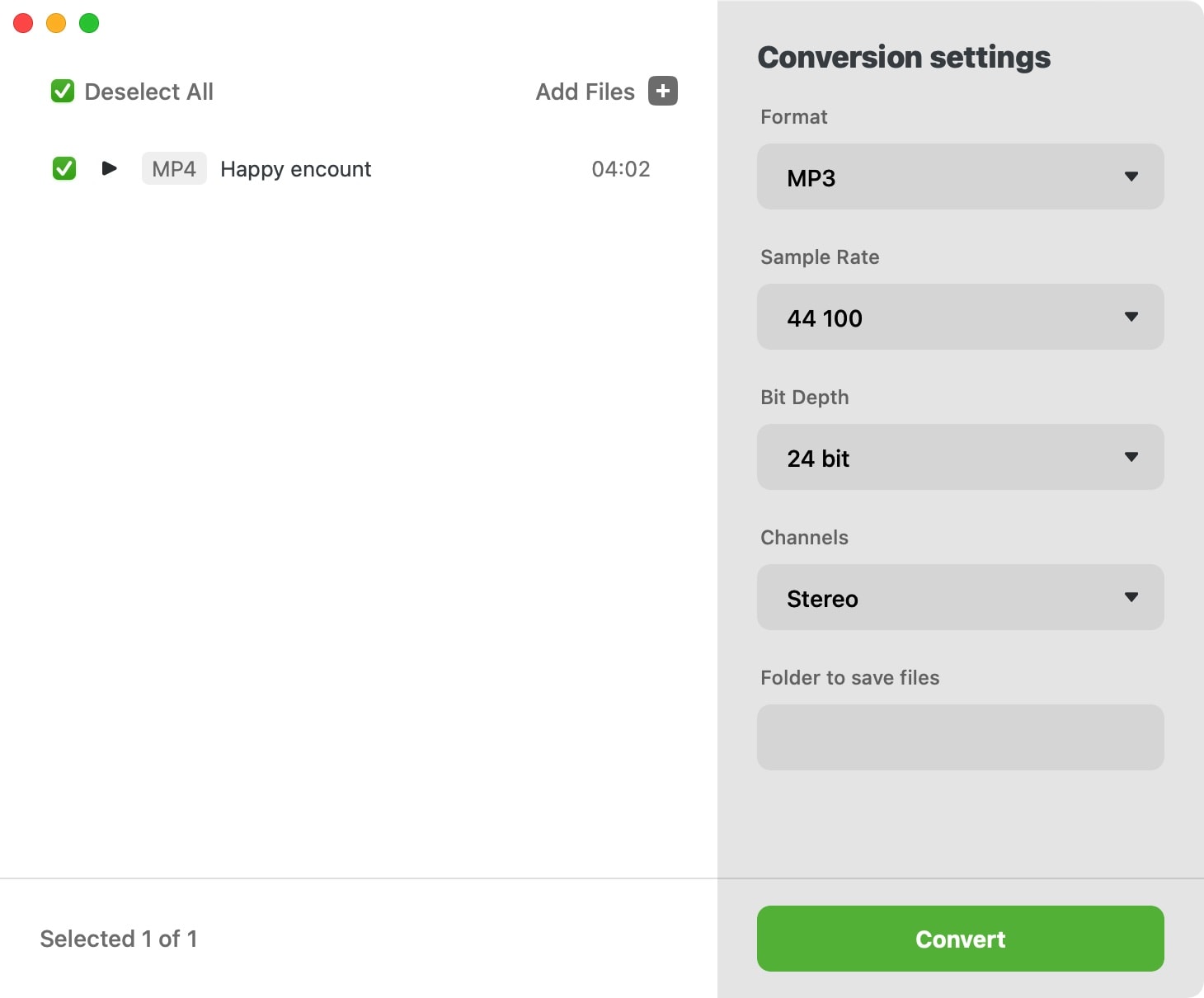The image size is (1204, 998).
Task: Click the Format dropdown arrow icon
Action: (x=1131, y=177)
